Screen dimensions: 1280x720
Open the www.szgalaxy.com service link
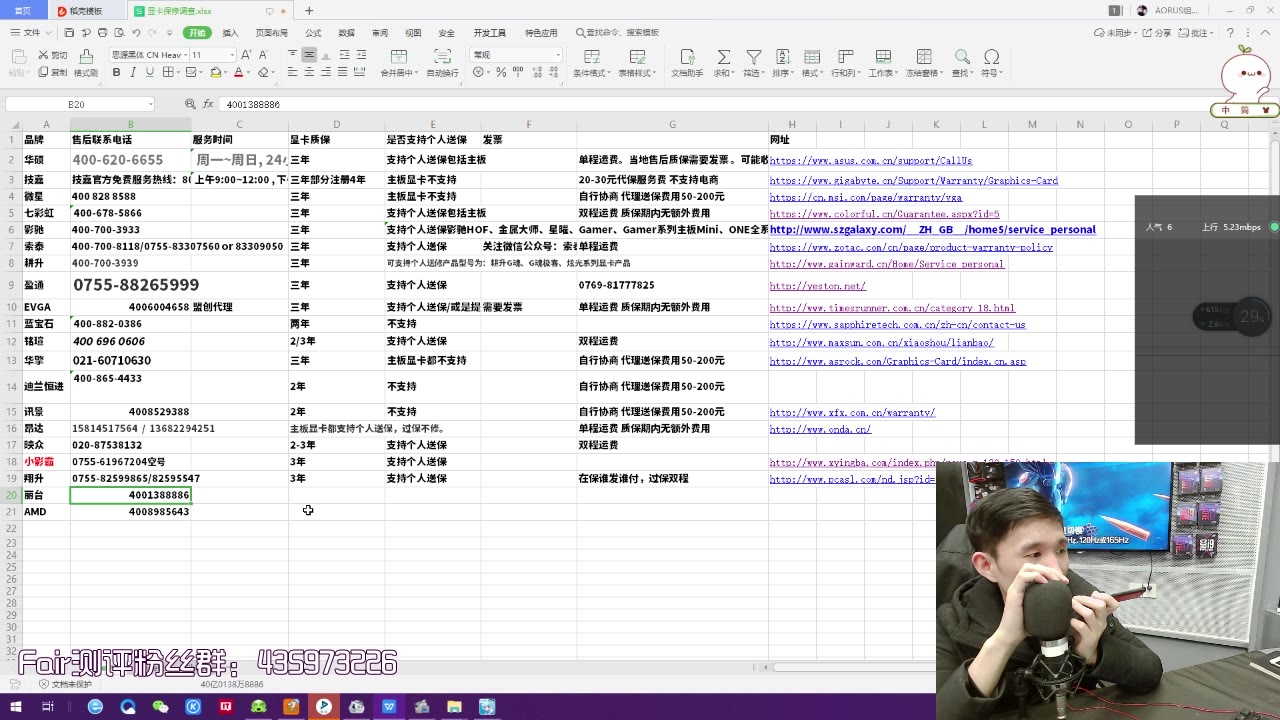pos(933,230)
